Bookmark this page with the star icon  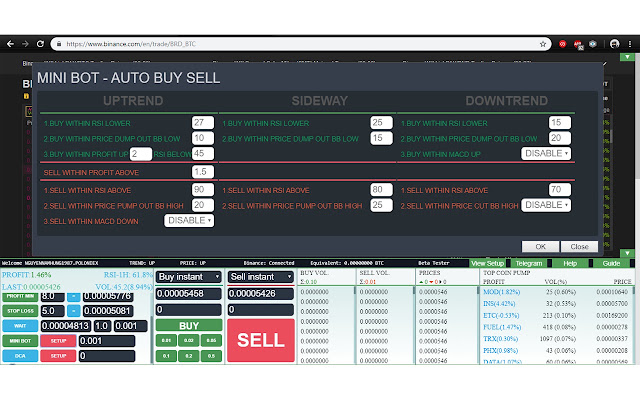[542, 44]
